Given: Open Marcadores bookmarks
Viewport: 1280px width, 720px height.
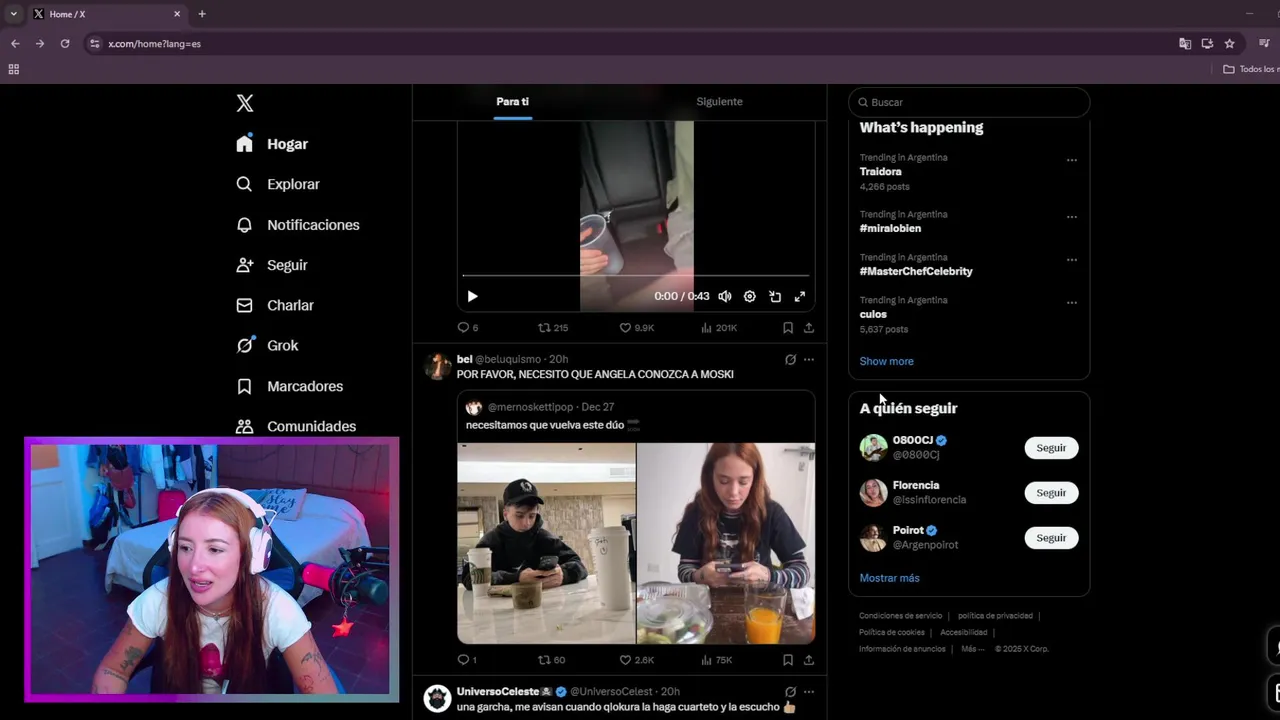Looking at the screenshot, I should click(290, 386).
